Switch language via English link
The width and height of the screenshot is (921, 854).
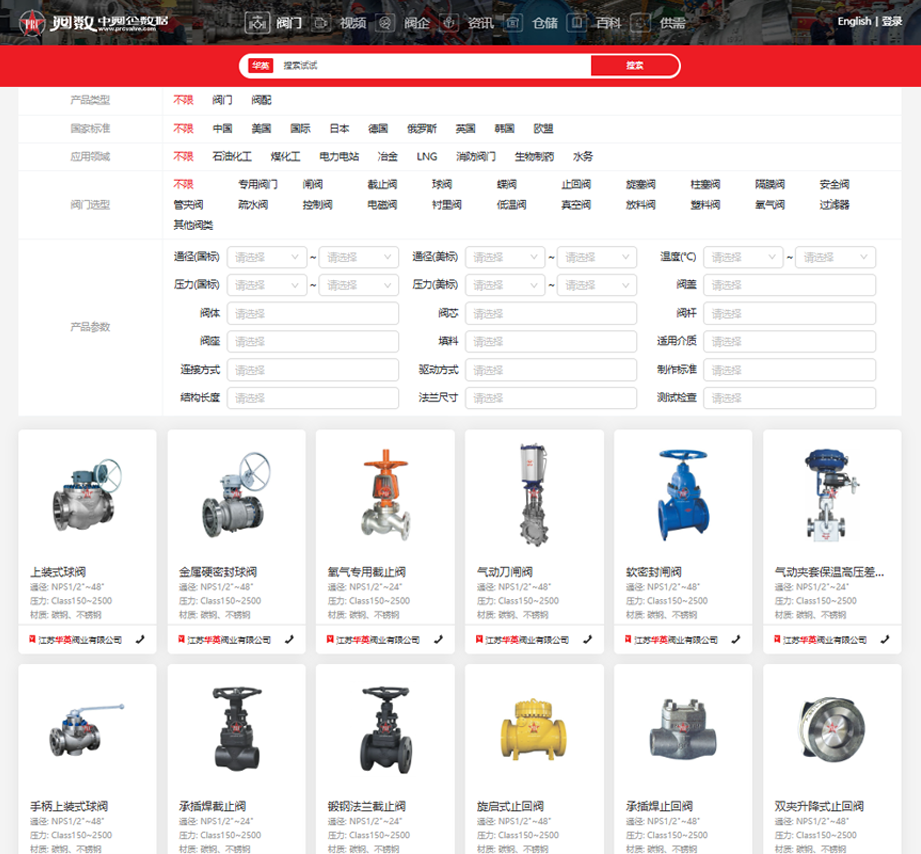[x=854, y=21]
